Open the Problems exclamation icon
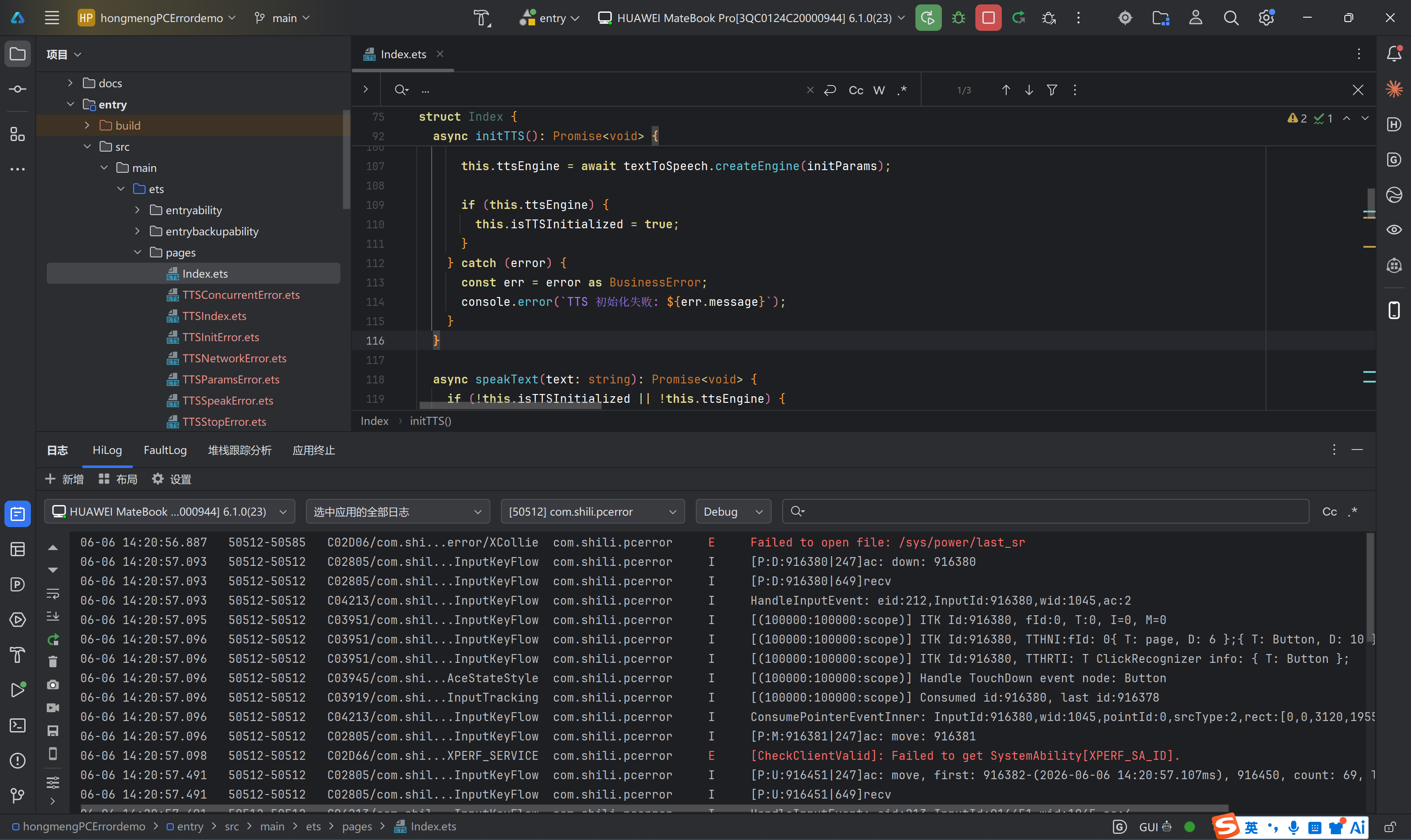This screenshot has width=1411, height=840. (x=18, y=760)
